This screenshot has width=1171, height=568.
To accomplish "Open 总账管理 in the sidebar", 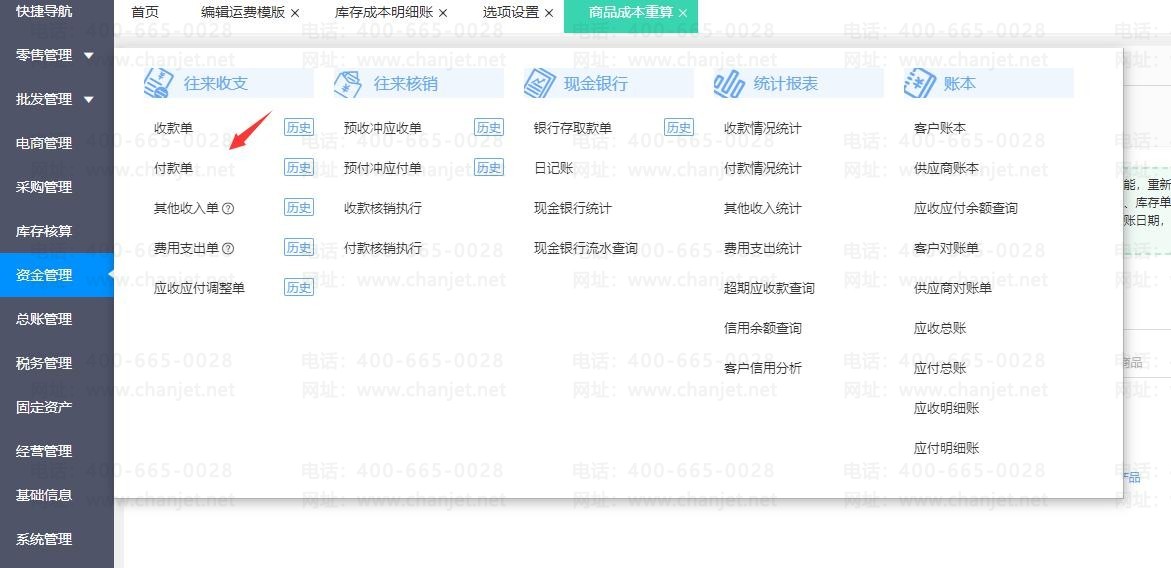I will 44,319.
